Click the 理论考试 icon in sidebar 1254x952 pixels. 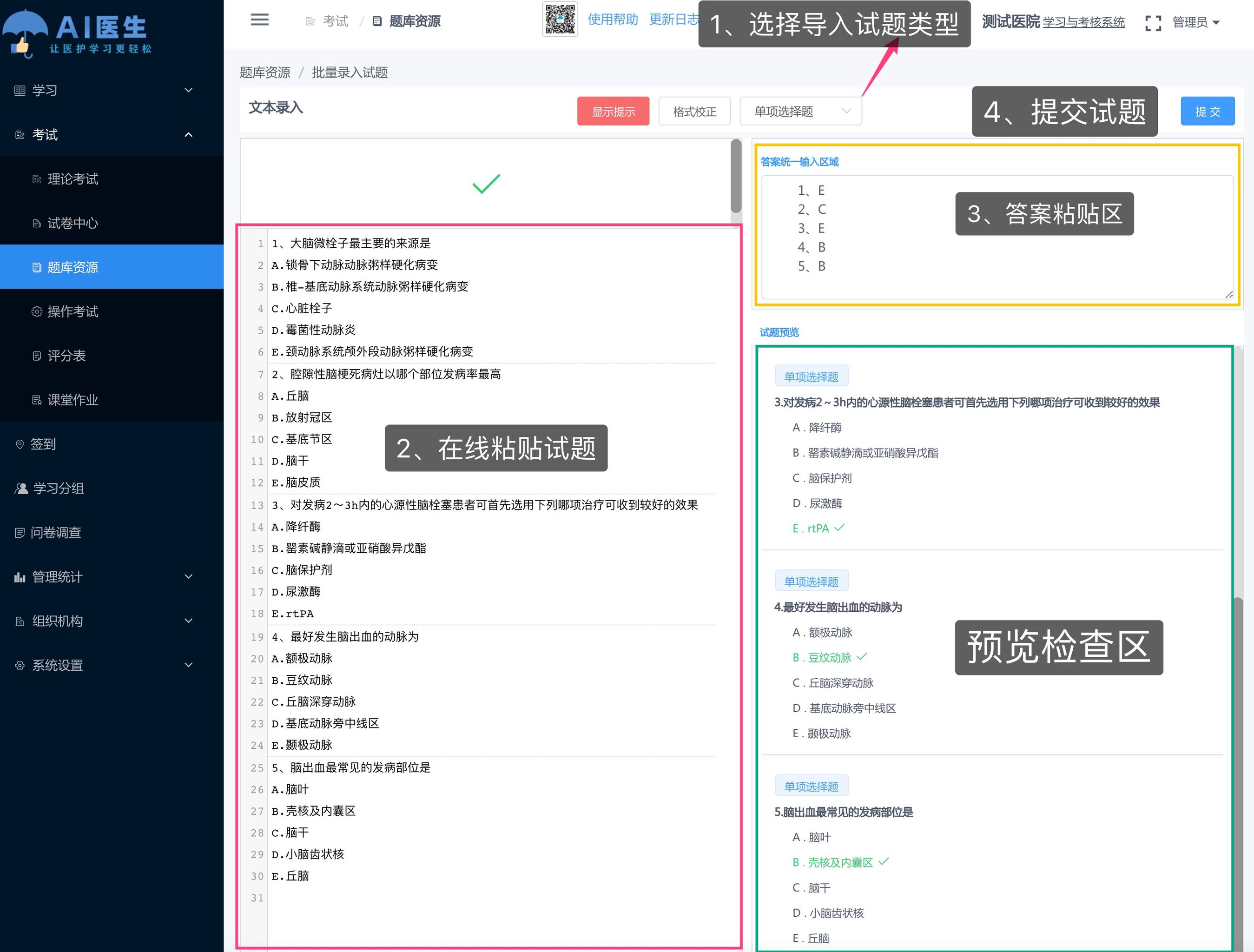coord(37,179)
